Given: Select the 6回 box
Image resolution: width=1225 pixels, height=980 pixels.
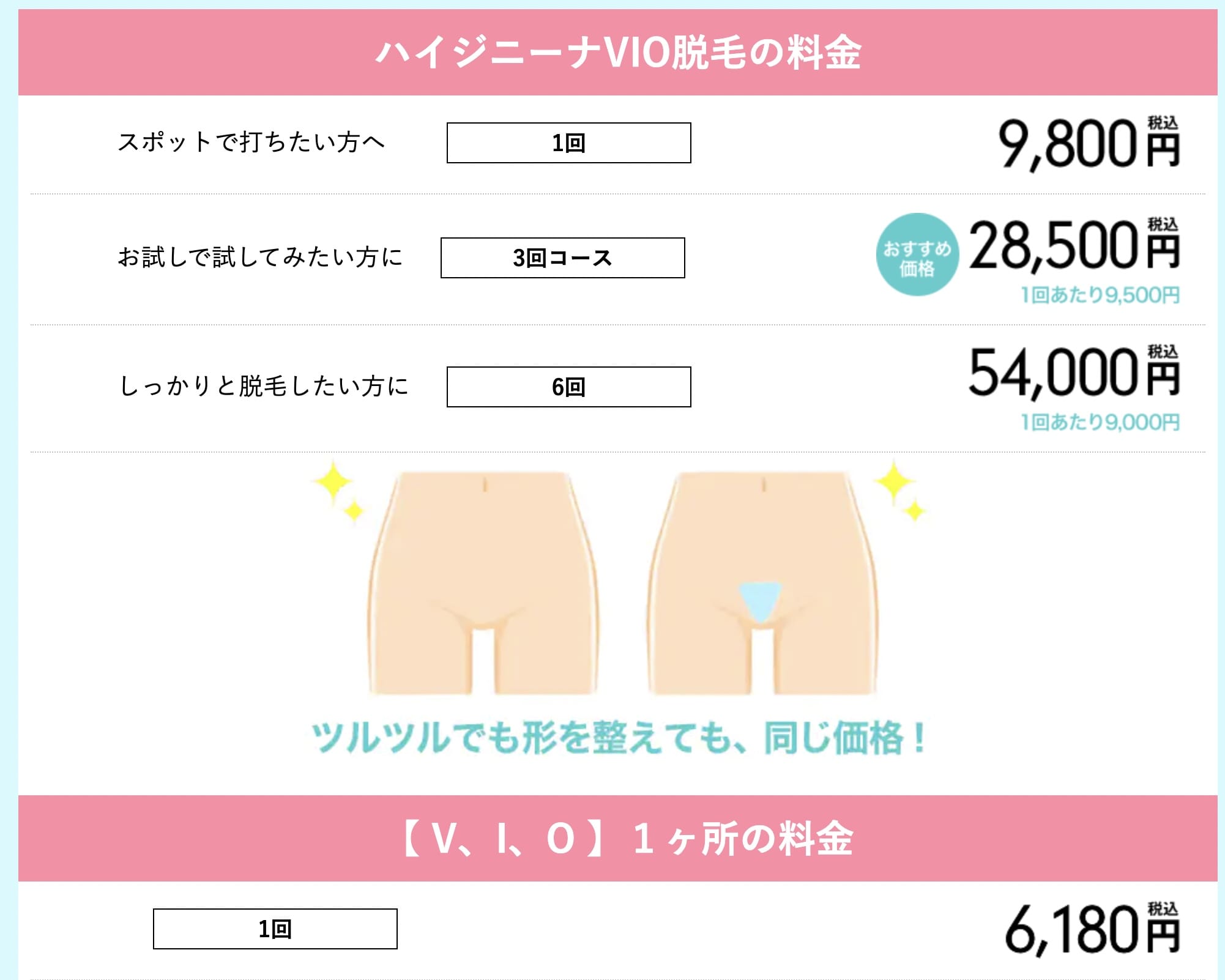Looking at the screenshot, I should [x=568, y=387].
